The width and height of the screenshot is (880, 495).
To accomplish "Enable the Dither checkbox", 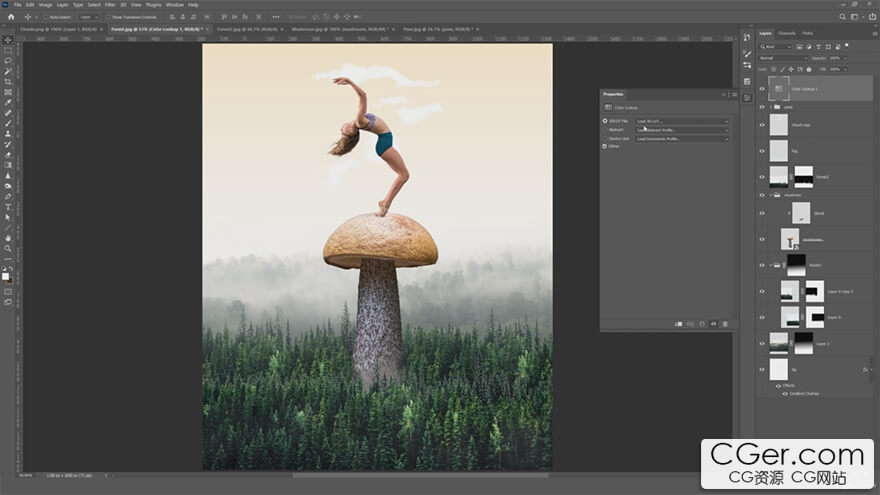I will pos(605,146).
